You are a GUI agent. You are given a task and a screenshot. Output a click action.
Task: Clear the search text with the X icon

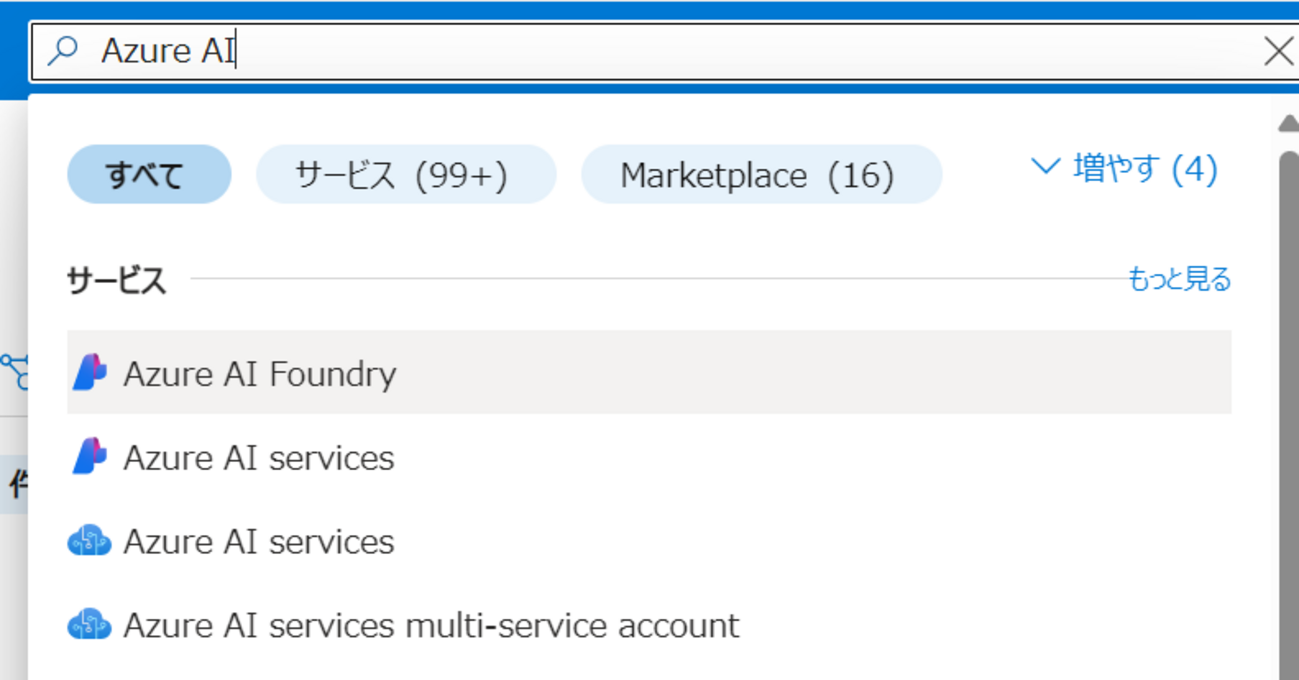(x=1278, y=51)
